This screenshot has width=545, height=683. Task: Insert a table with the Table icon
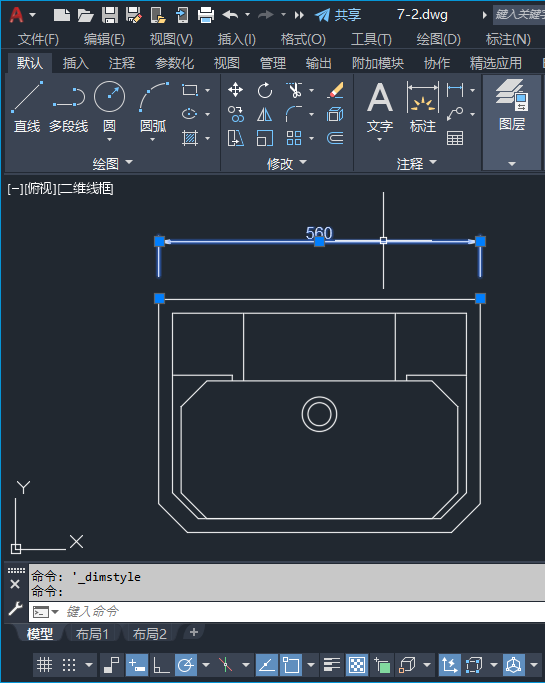[455, 138]
